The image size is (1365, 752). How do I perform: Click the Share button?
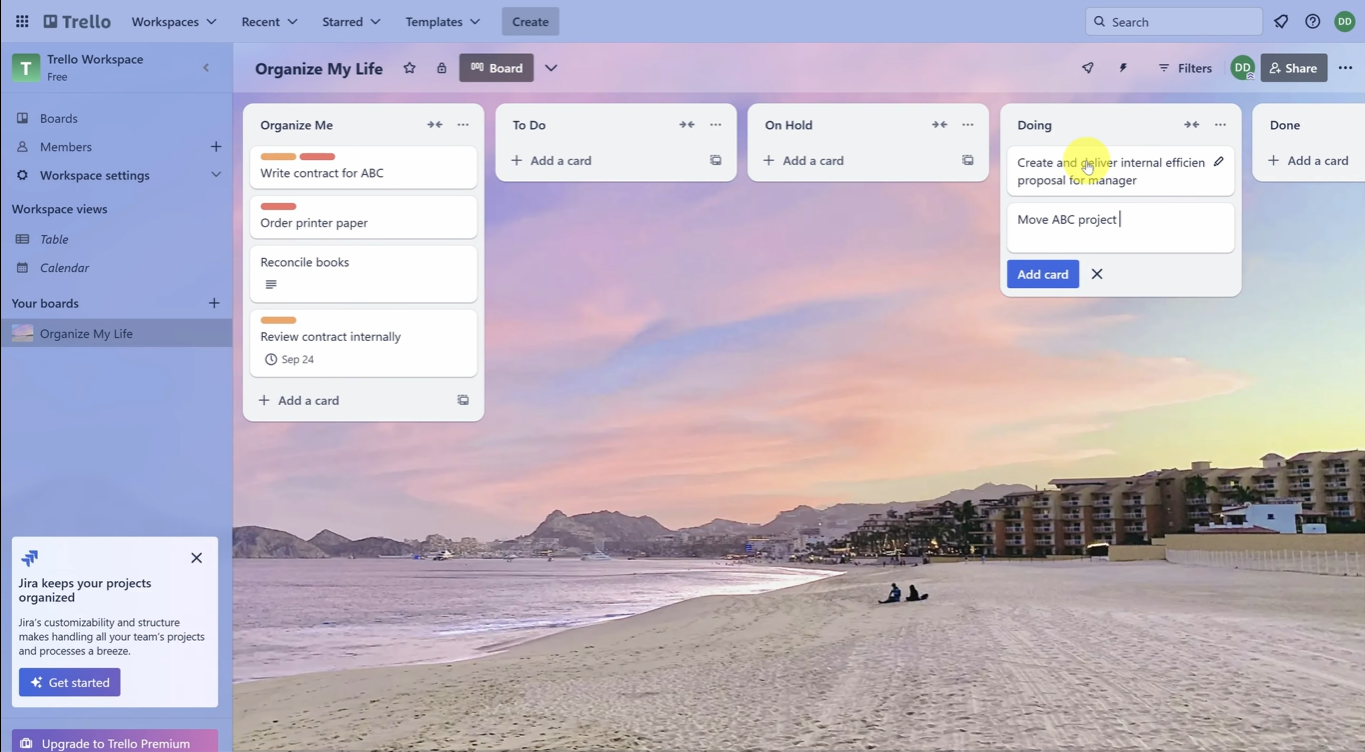(x=1294, y=68)
